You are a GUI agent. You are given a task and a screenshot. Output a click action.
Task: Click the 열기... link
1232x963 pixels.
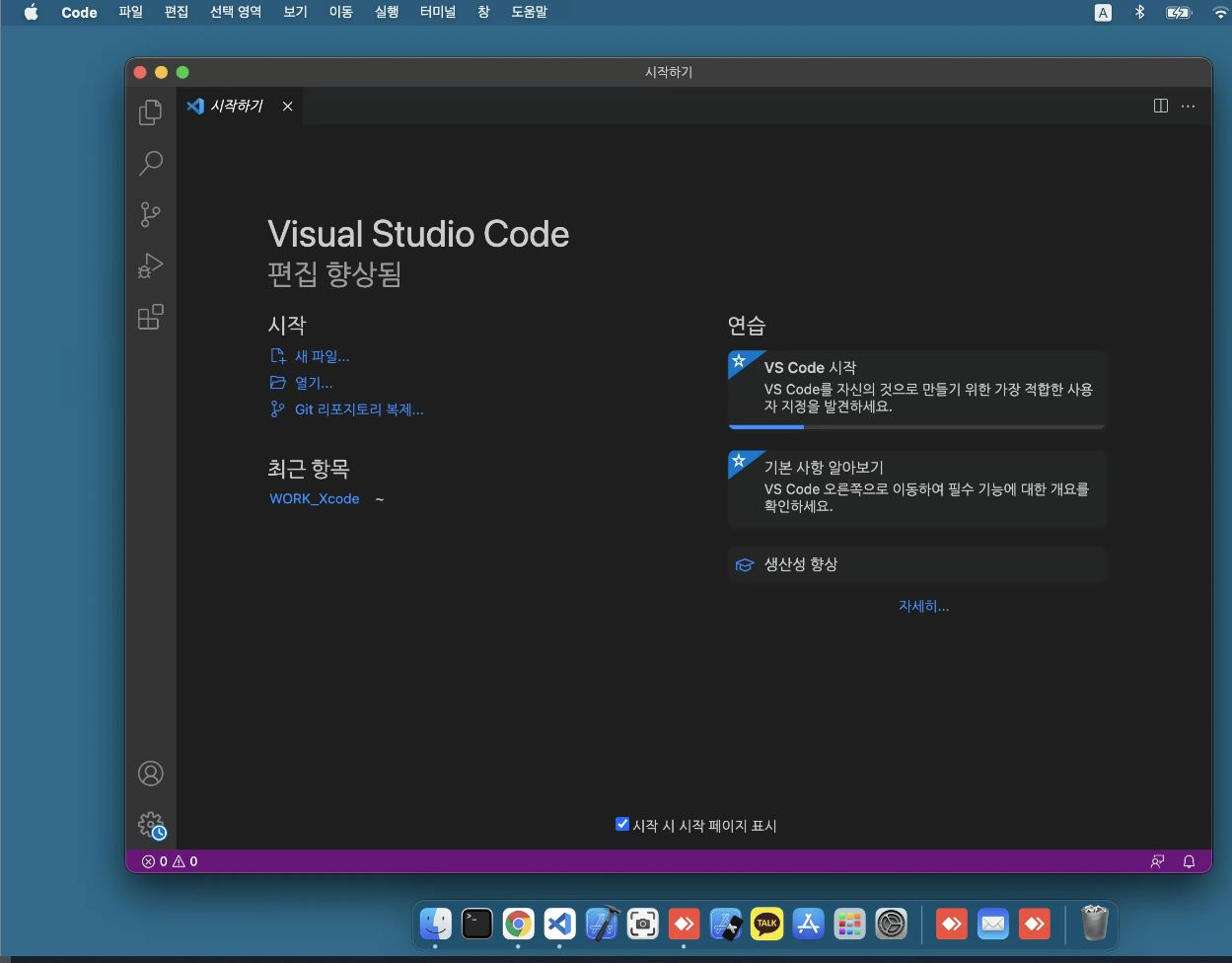tap(314, 383)
